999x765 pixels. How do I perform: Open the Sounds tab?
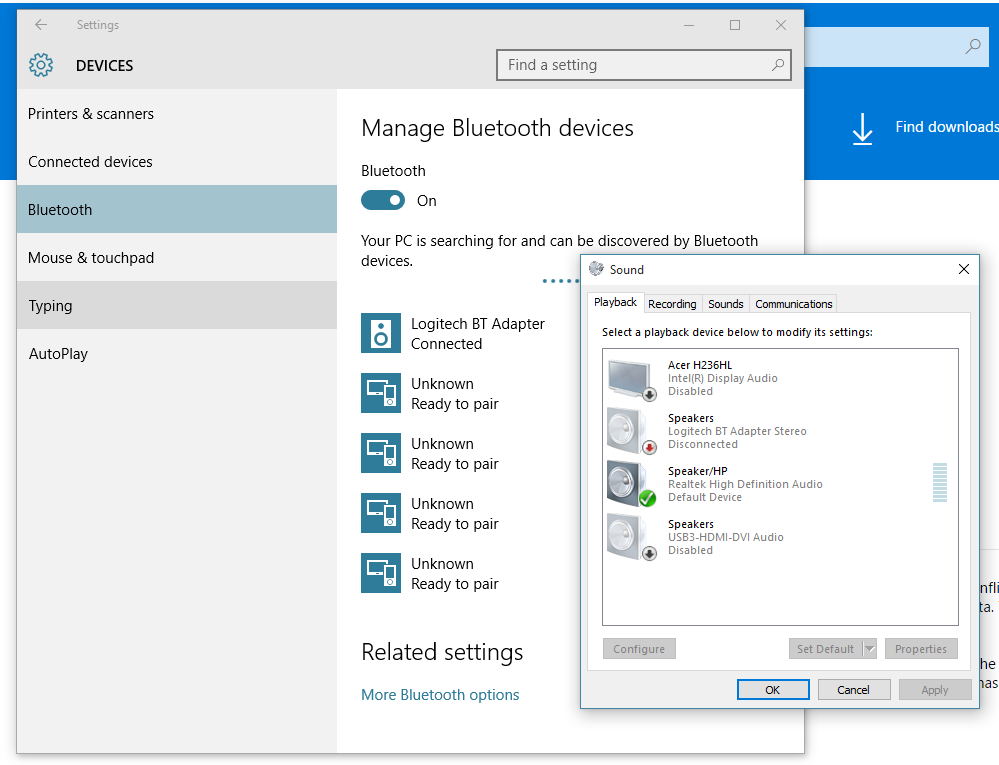click(x=726, y=304)
